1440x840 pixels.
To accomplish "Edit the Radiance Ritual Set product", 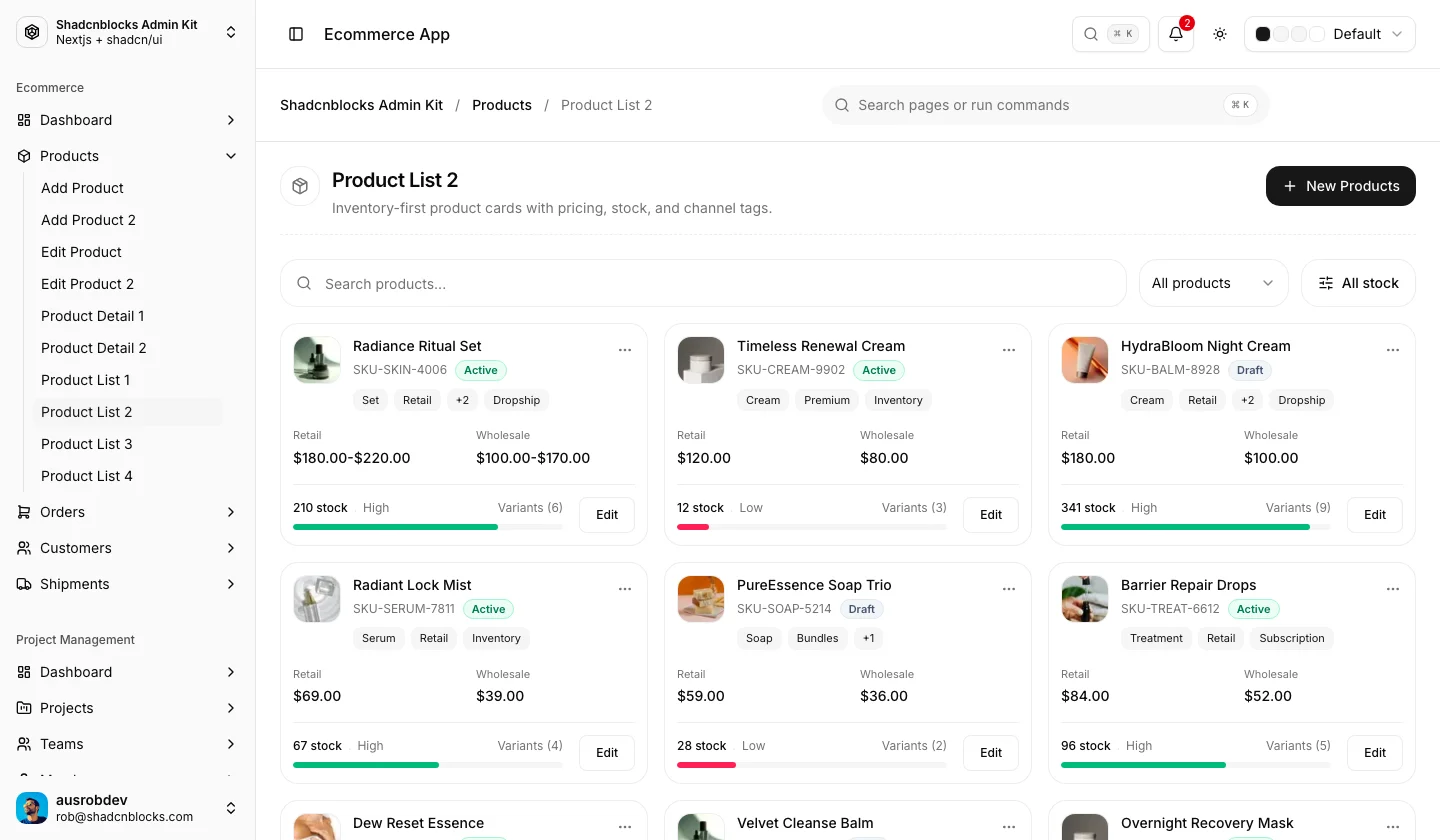I will 607,515.
